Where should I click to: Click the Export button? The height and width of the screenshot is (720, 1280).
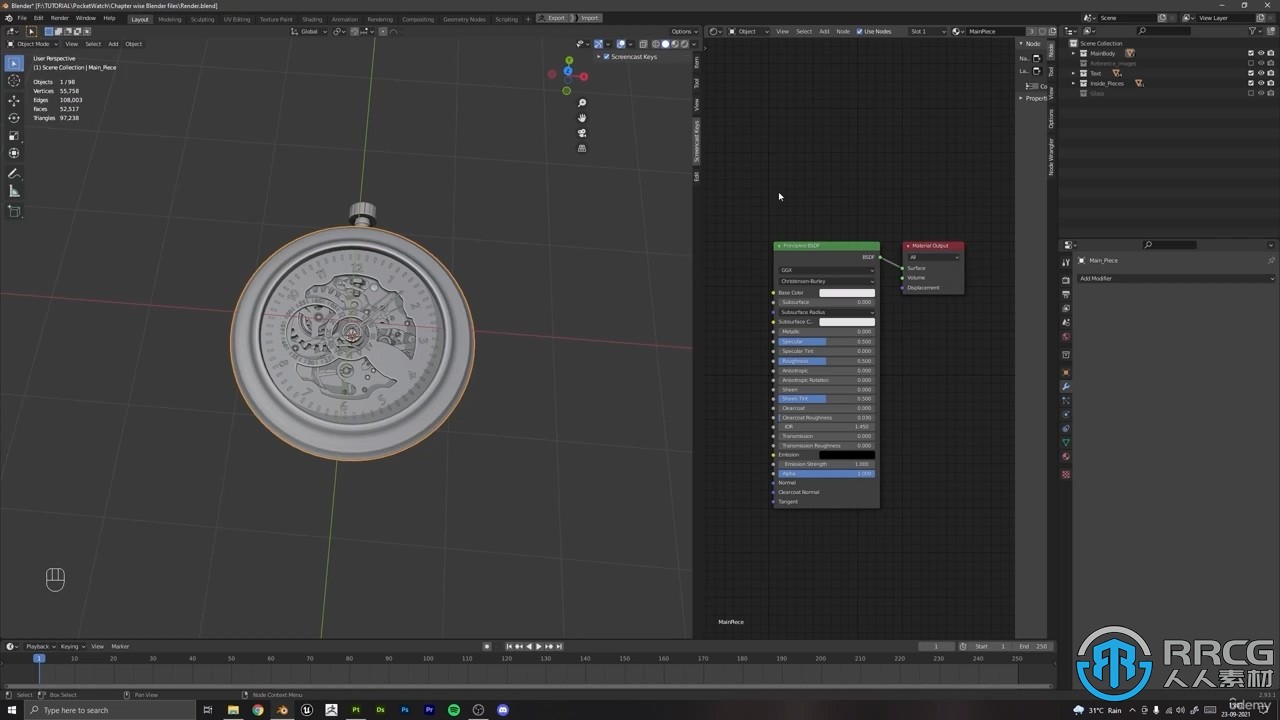553,18
